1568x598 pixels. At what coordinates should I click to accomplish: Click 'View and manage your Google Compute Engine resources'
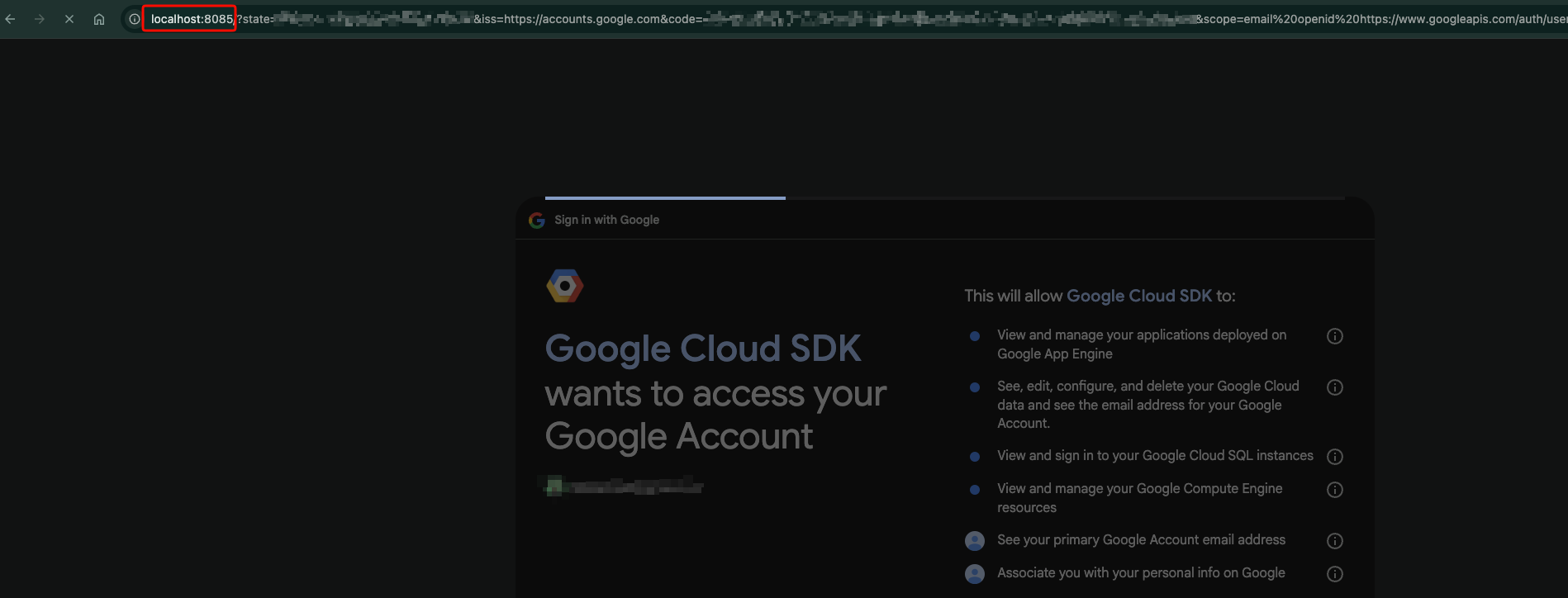click(1140, 498)
